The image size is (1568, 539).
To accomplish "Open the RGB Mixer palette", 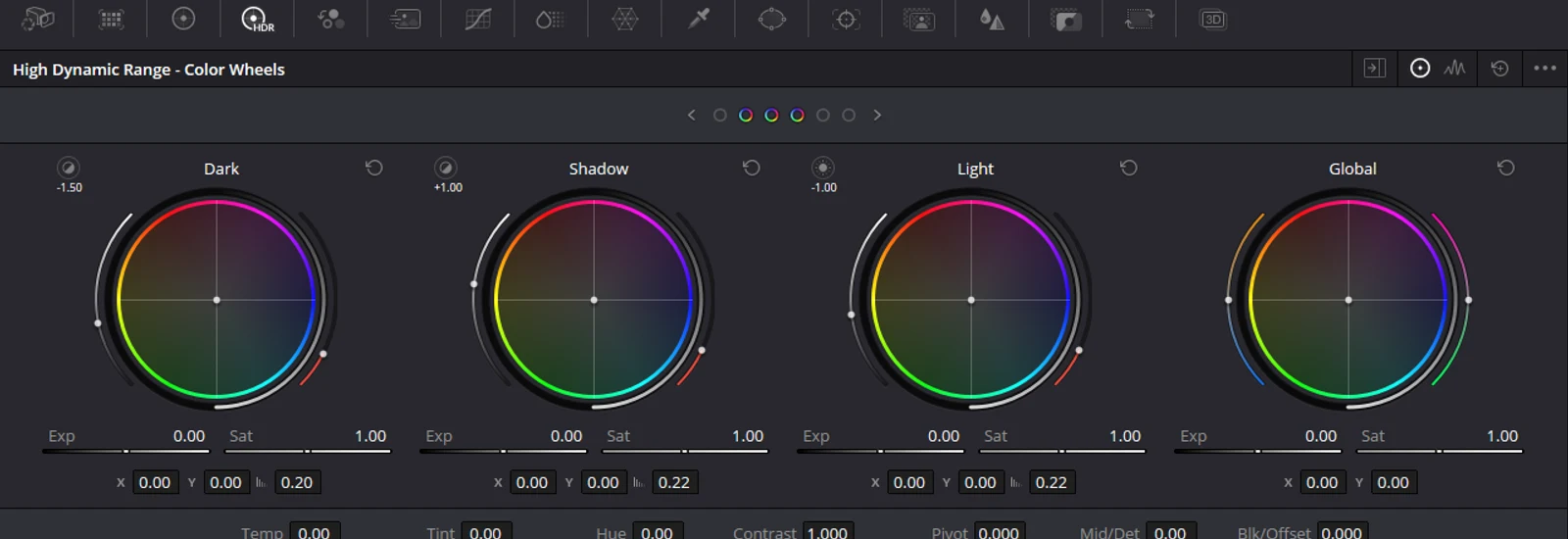I will [331, 19].
